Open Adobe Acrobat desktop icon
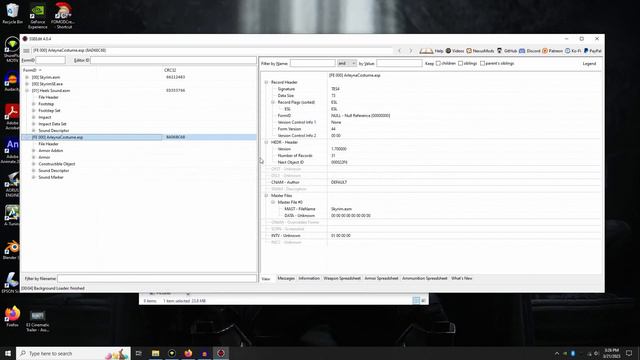 point(12,116)
